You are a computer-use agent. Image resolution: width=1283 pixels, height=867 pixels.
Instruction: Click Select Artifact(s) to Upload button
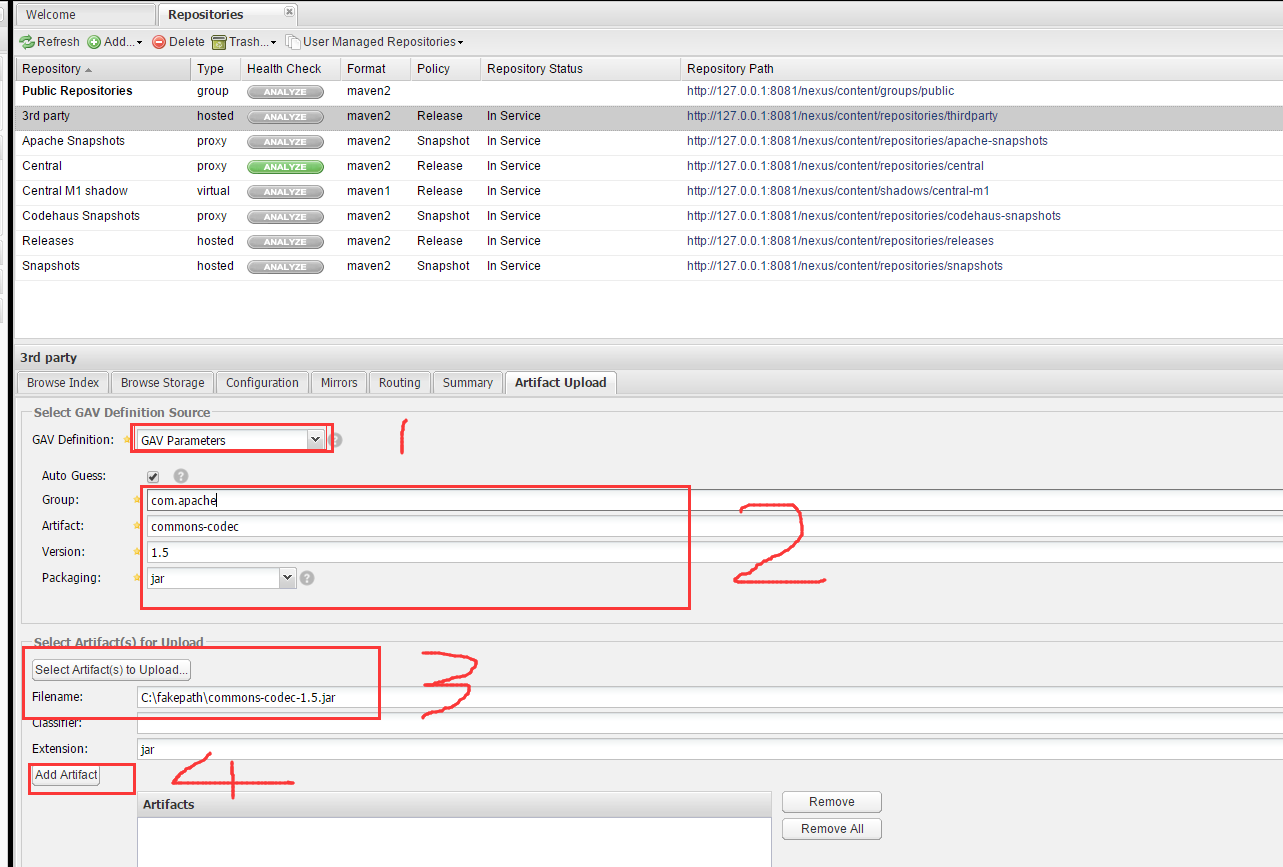click(111, 669)
